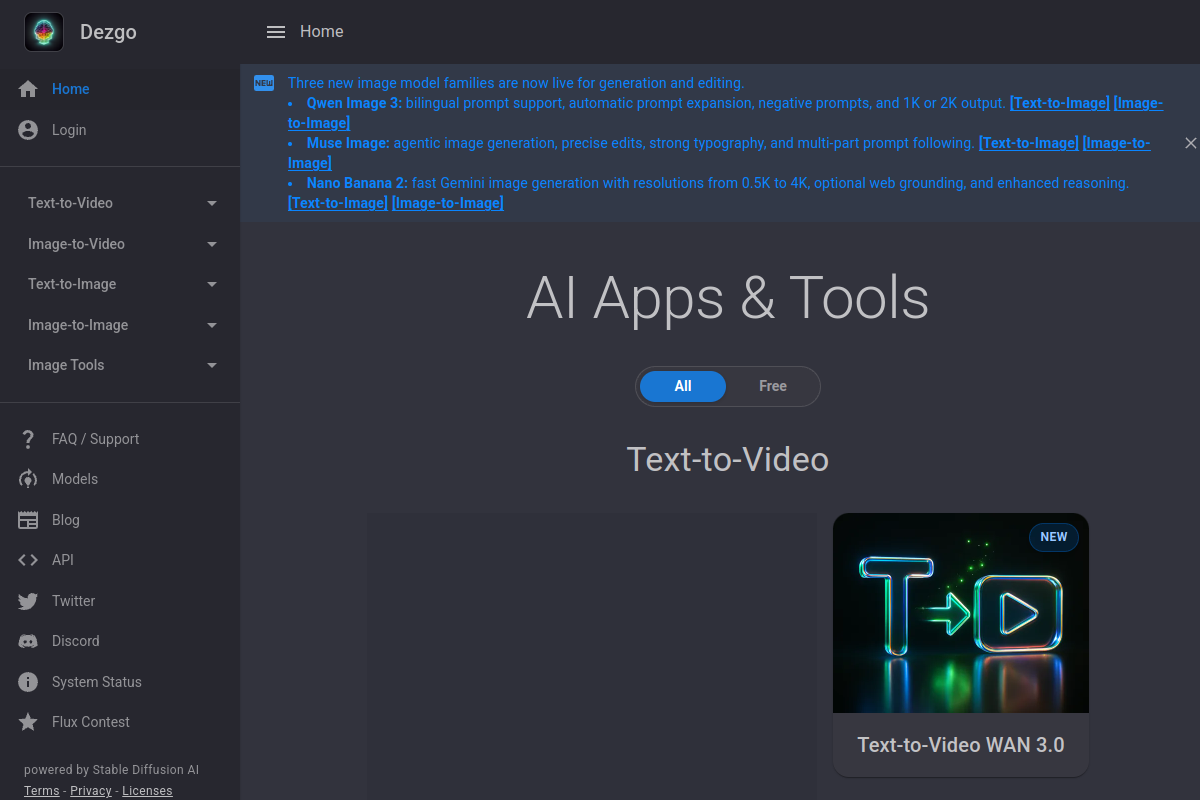Open the API text link
Screen dimensions: 1200x800
[x=63, y=560]
